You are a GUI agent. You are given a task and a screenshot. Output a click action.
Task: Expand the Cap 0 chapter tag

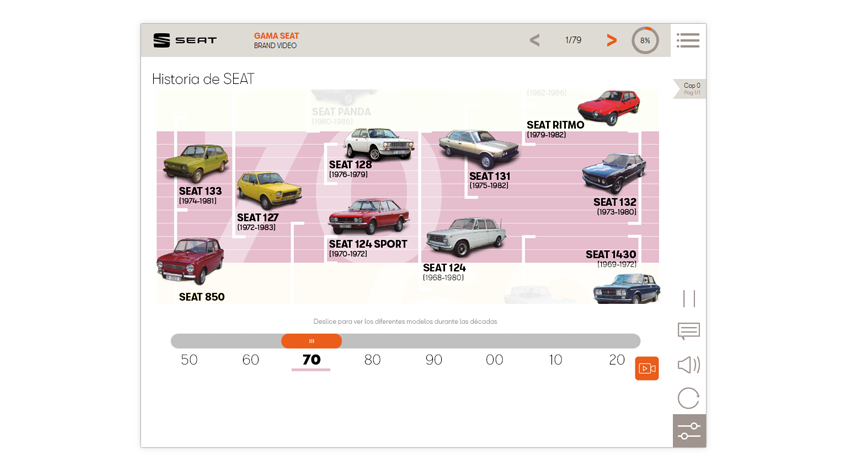[690, 88]
